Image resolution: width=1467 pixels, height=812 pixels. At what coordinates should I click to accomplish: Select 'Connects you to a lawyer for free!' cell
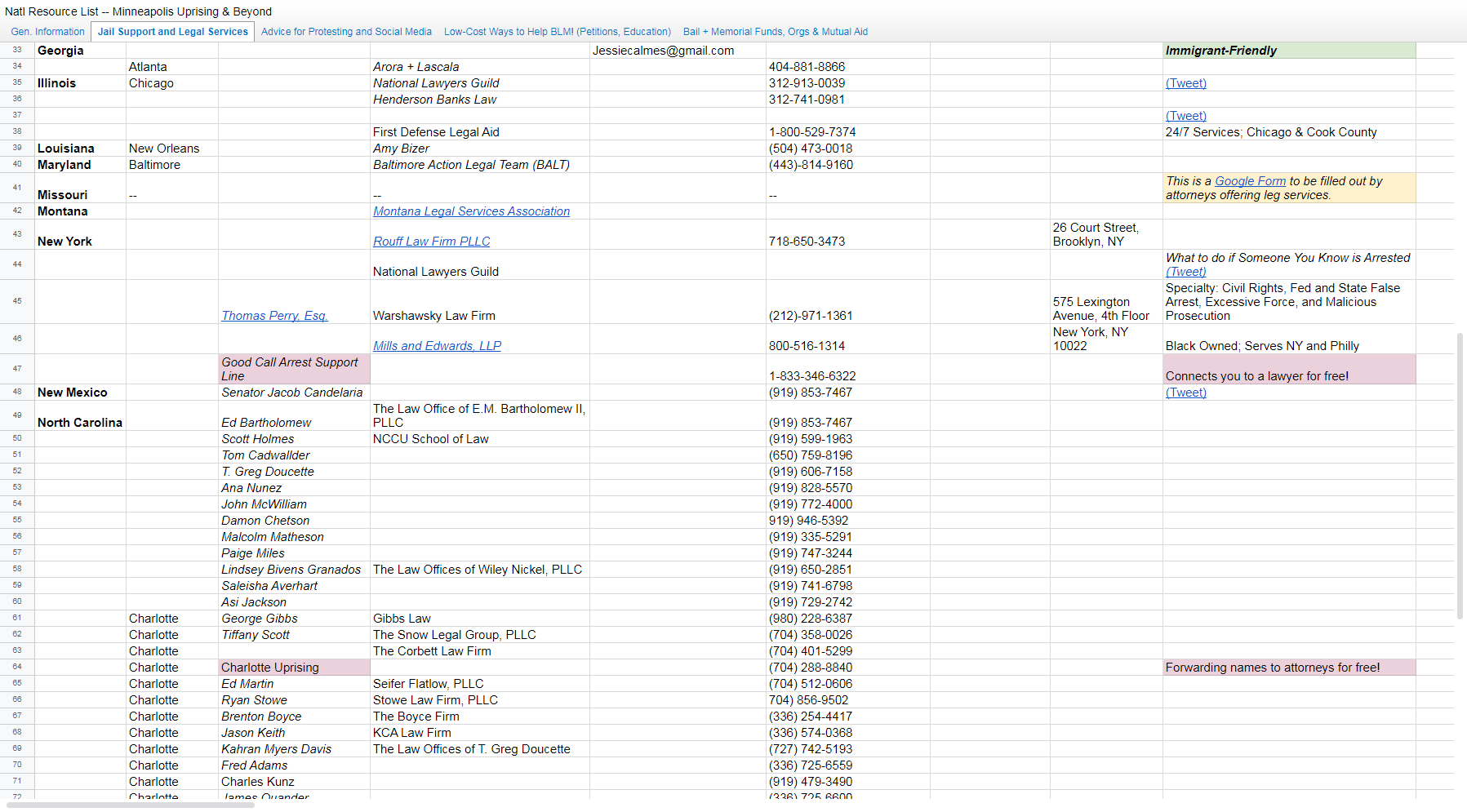(x=1289, y=369)
